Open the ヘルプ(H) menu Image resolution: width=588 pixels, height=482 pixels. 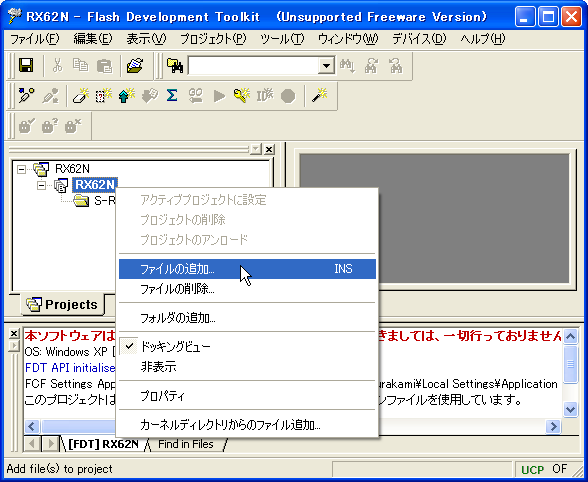pyautogui.click(x=483, y=39)
